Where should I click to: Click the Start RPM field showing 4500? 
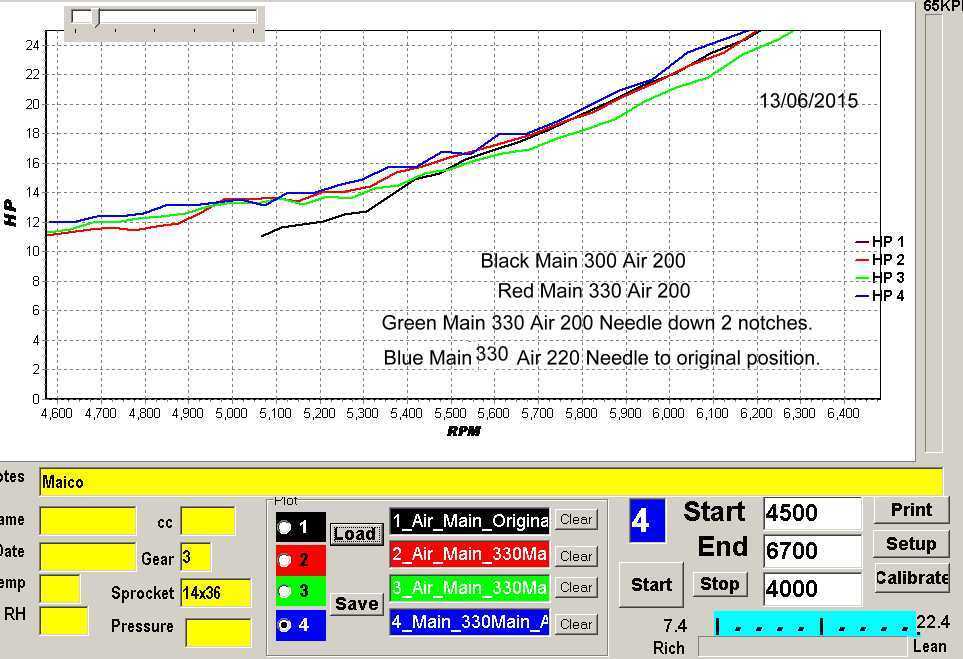[811, 513]
